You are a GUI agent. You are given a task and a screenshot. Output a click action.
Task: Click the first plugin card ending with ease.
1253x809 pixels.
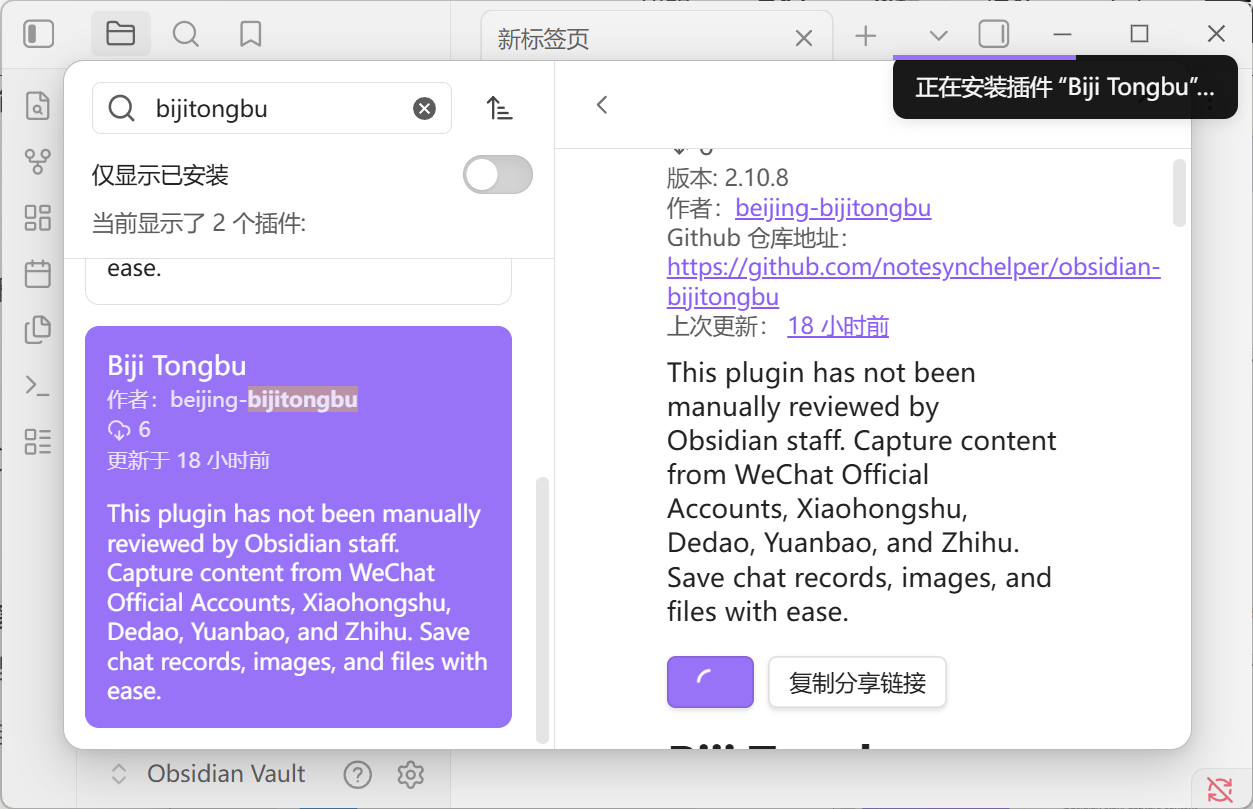[x=298, y=281]
